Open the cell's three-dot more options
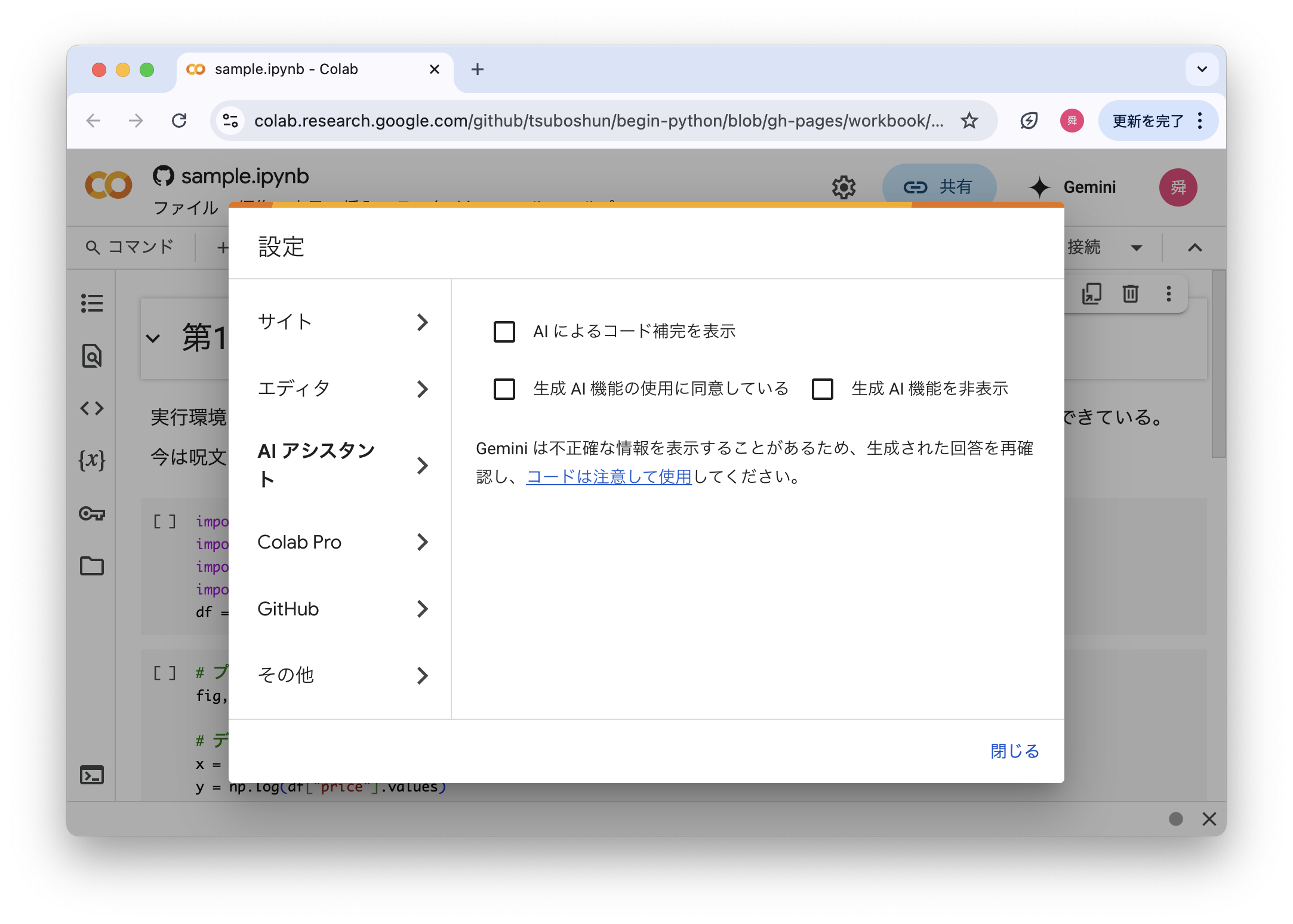Image resolution: width=1293 pixels, height=924 pixels. coord(1168,293)
